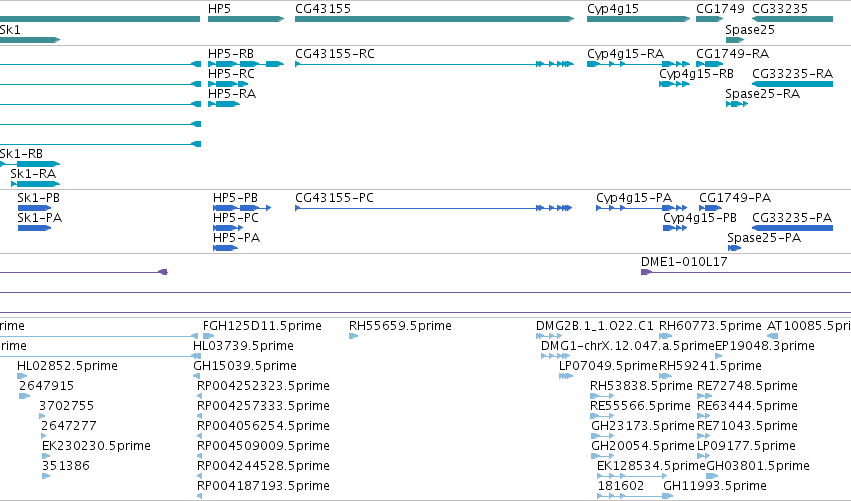851x501 pixels.
Task: Open the Spase25-PA protein feature
Action: (735, 248)
